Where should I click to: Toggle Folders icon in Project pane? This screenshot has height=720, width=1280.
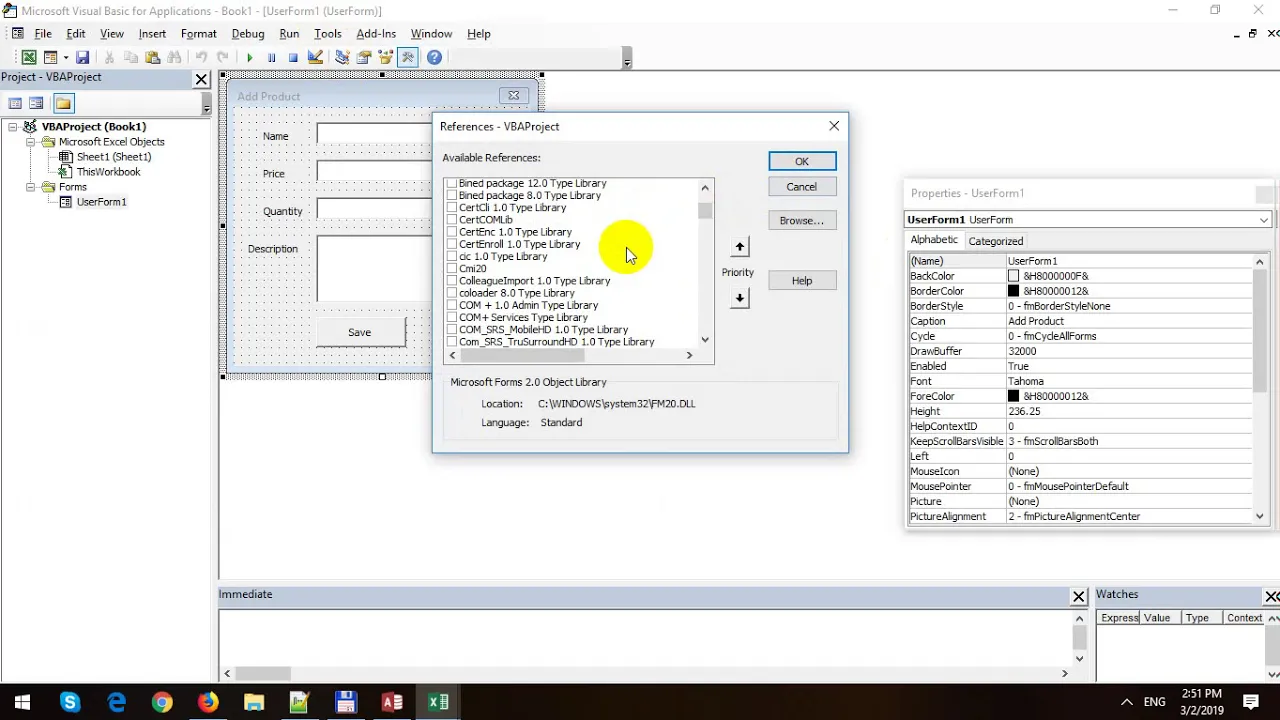coord(63,103)
